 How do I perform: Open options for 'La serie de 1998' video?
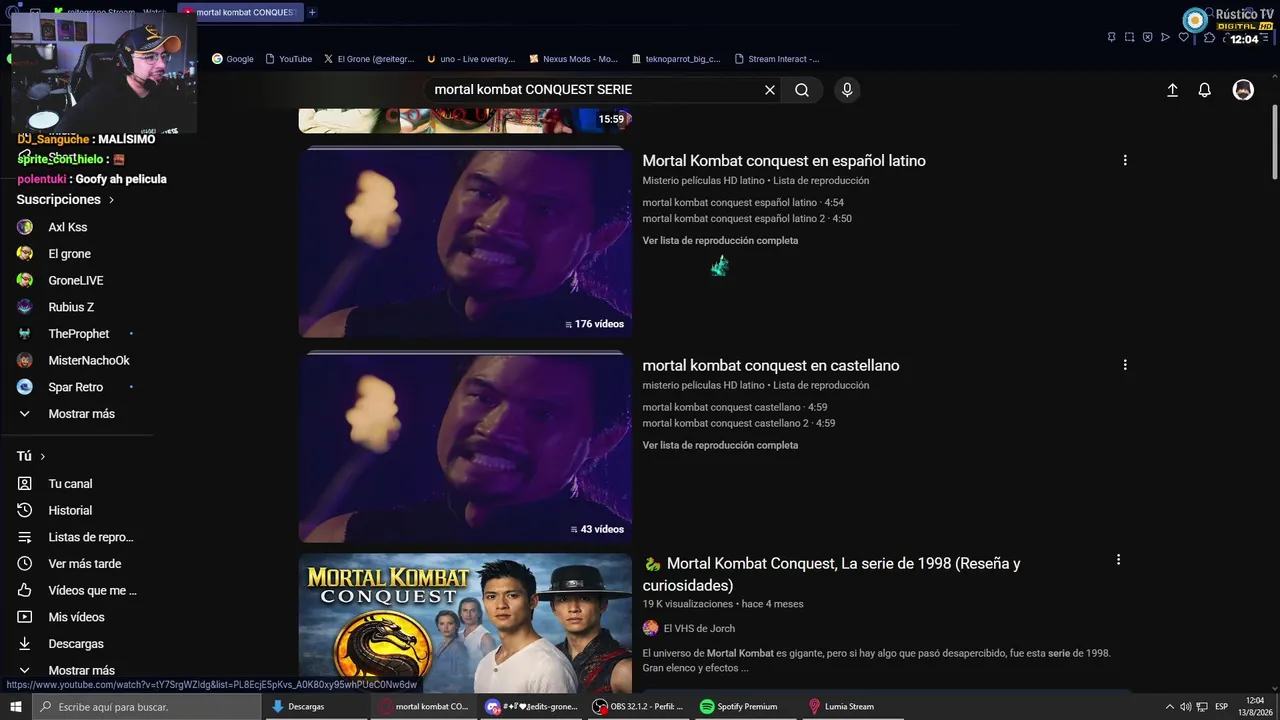pos(1118,560)
